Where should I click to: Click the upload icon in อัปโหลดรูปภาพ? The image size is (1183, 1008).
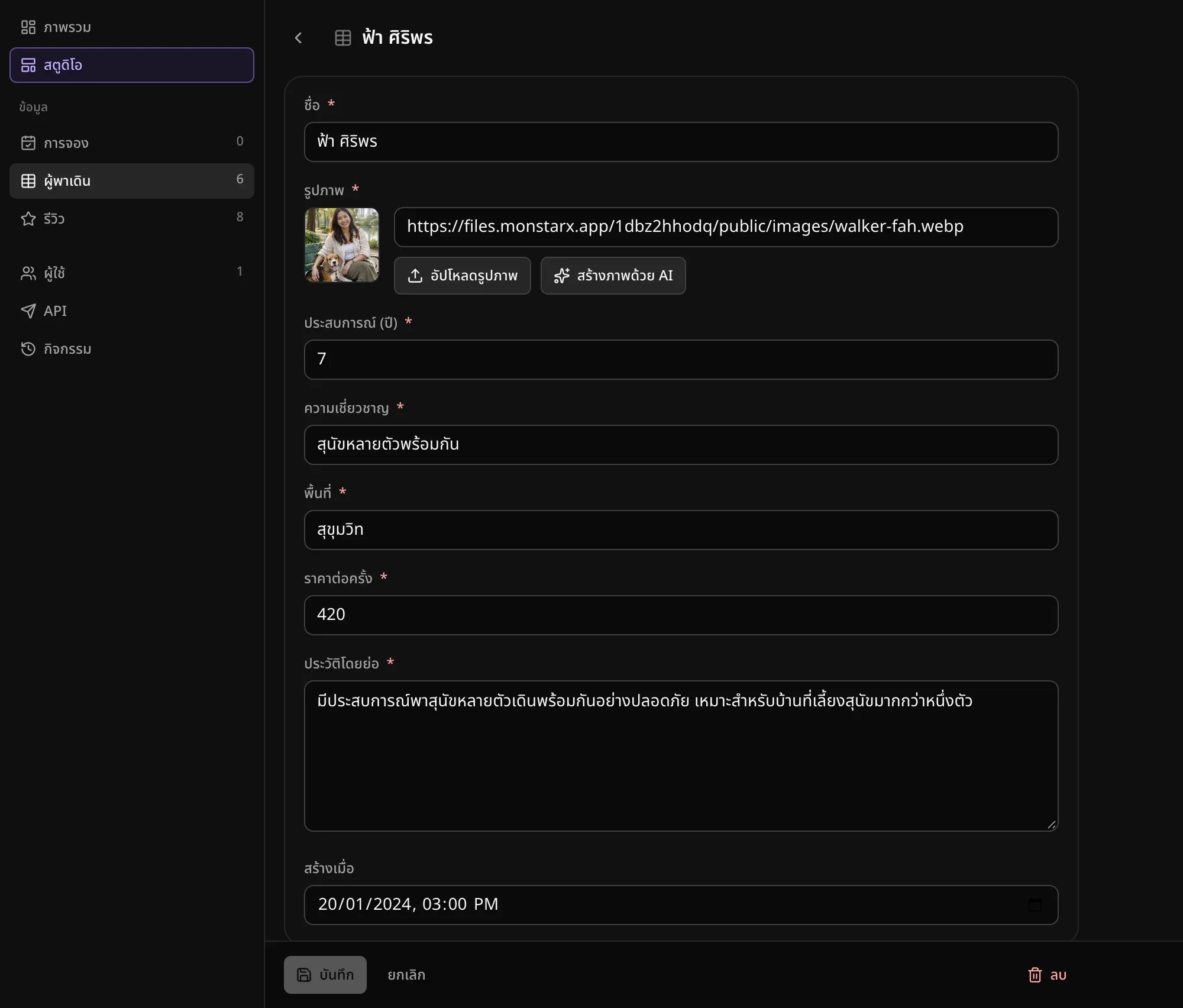pyautogui.click(x=415, y=276)
